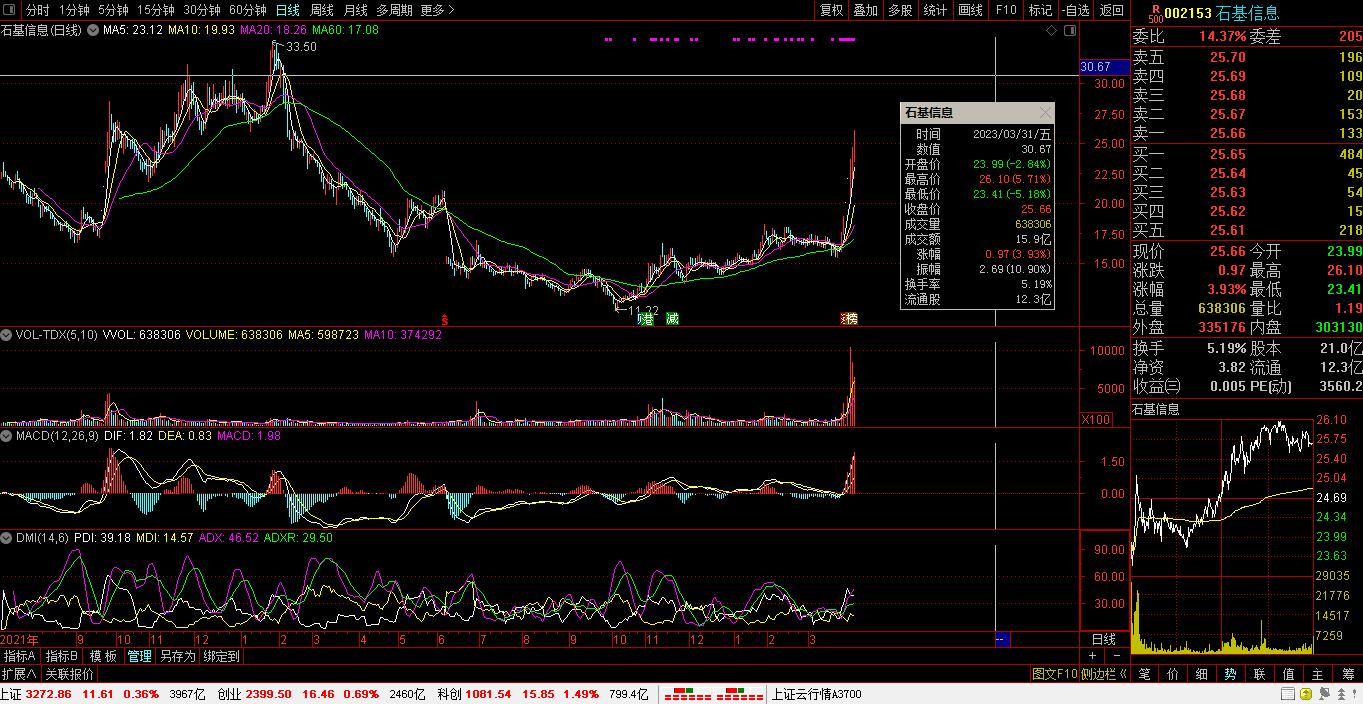Click the R 500 badge beside the stock code
This screenshot has height=704, width=1363.
[1155, 13]
